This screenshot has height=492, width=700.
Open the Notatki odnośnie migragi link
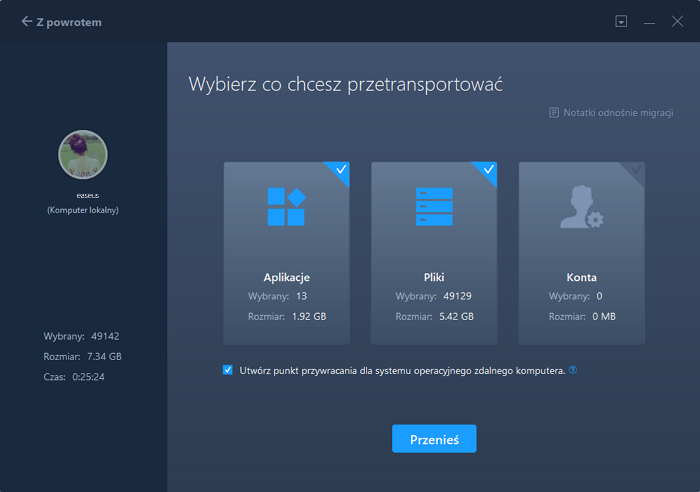[x=618, y=113]
